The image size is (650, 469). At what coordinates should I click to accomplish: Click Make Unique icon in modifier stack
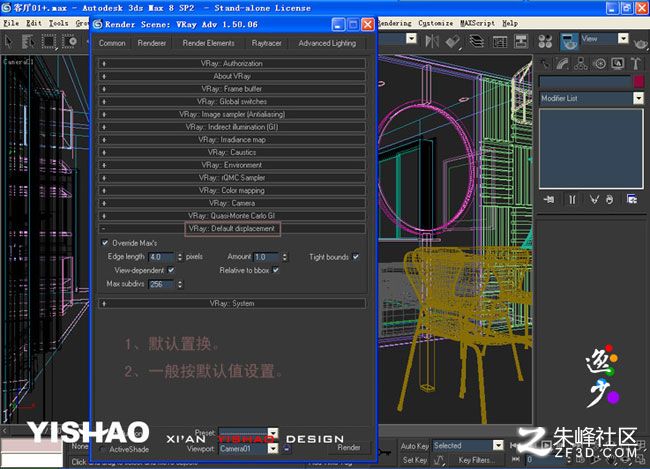pos(594,200)
